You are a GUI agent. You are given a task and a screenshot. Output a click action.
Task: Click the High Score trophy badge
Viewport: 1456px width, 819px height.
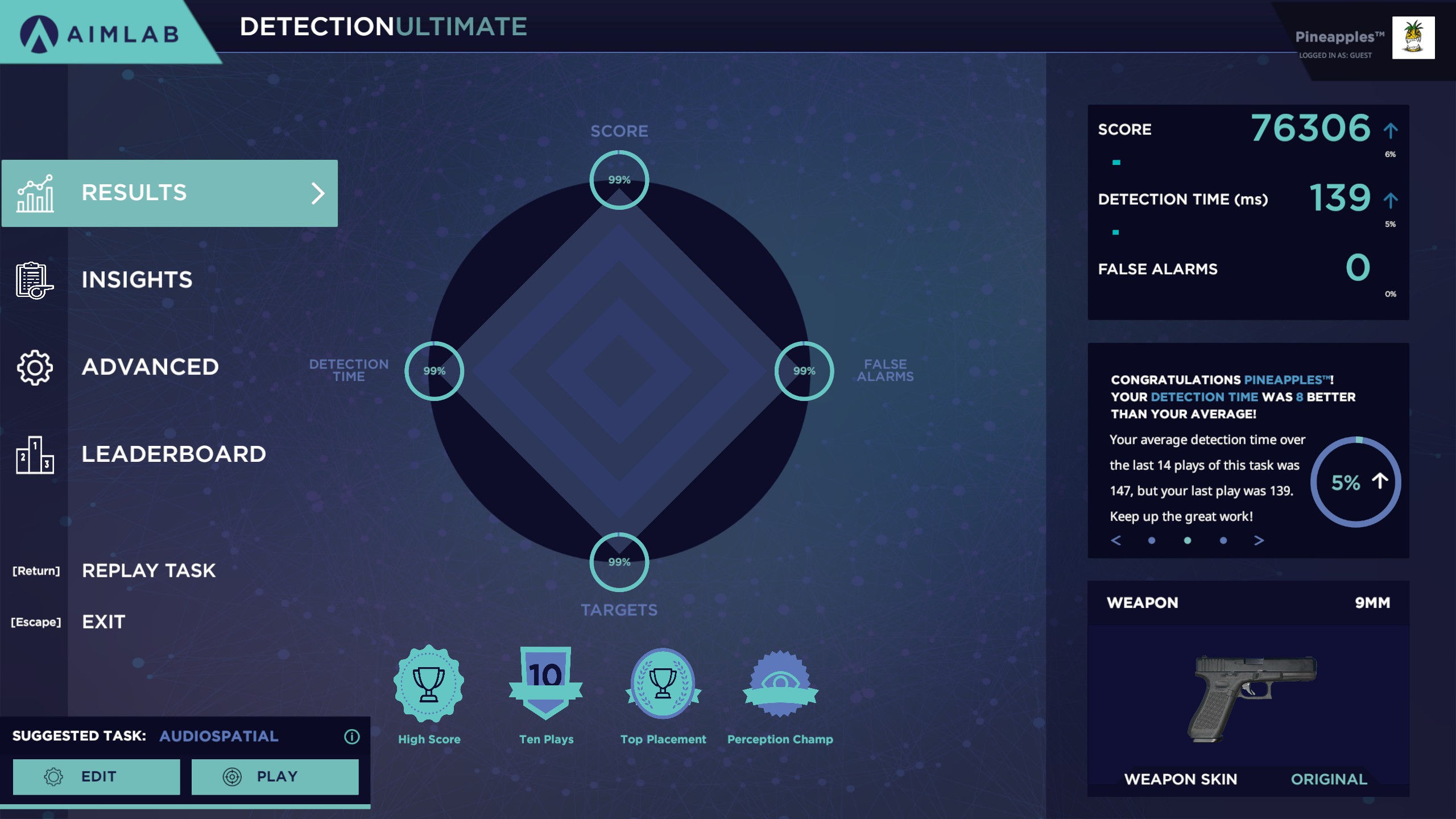pos(429,683)
